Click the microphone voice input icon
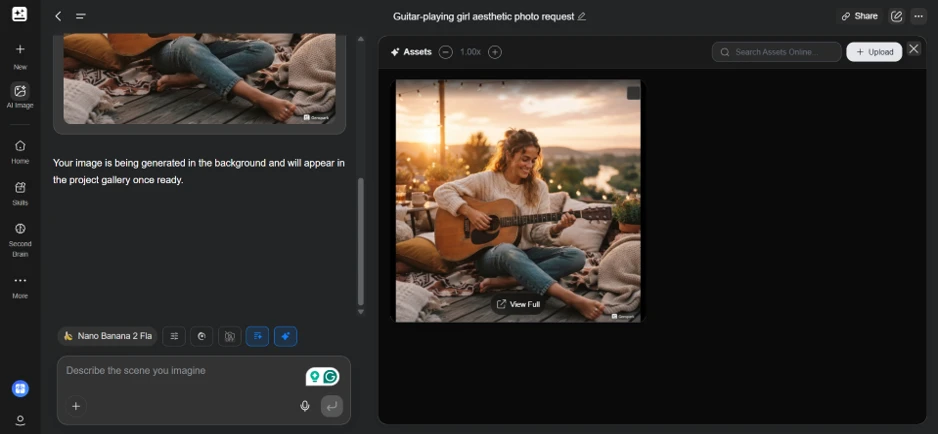938x434 pixels. click(305, 406)
